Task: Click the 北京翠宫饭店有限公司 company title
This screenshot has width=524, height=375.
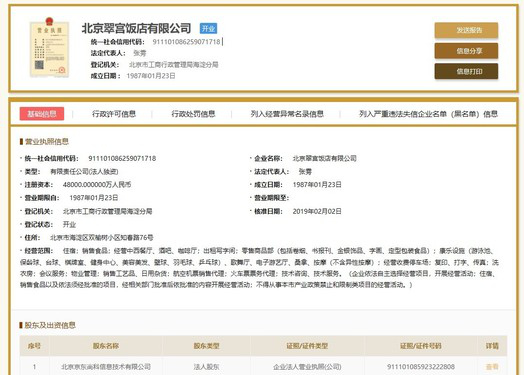Action: 136,28
